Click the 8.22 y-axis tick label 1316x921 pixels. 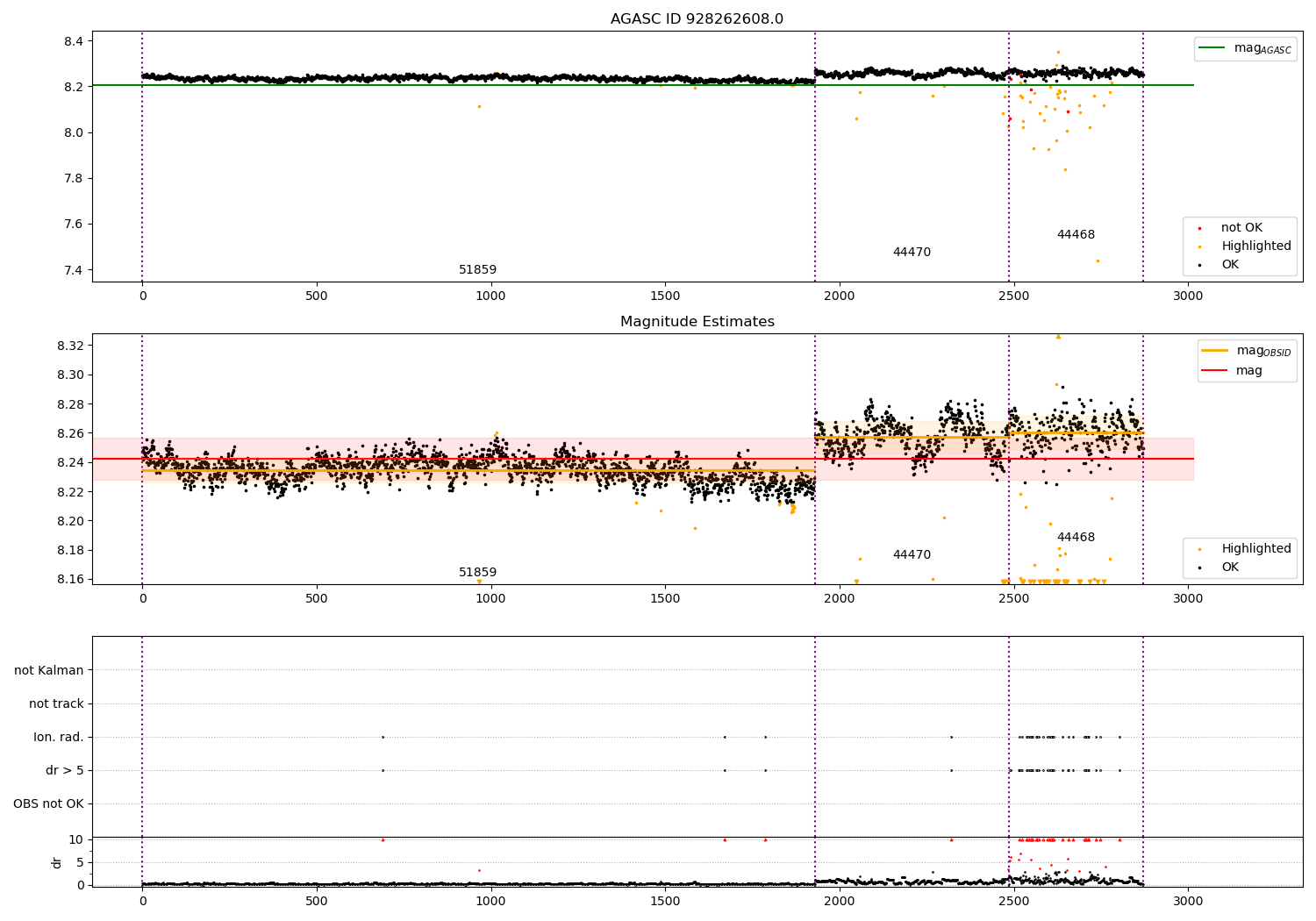[x=70, y=492]
